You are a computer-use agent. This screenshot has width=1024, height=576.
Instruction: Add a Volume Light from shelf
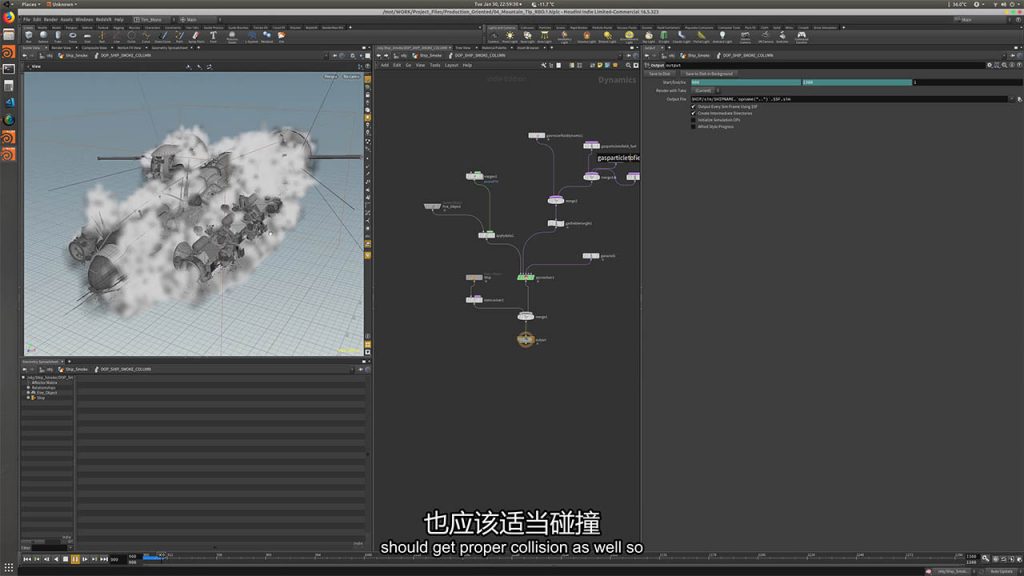[586, 37]
